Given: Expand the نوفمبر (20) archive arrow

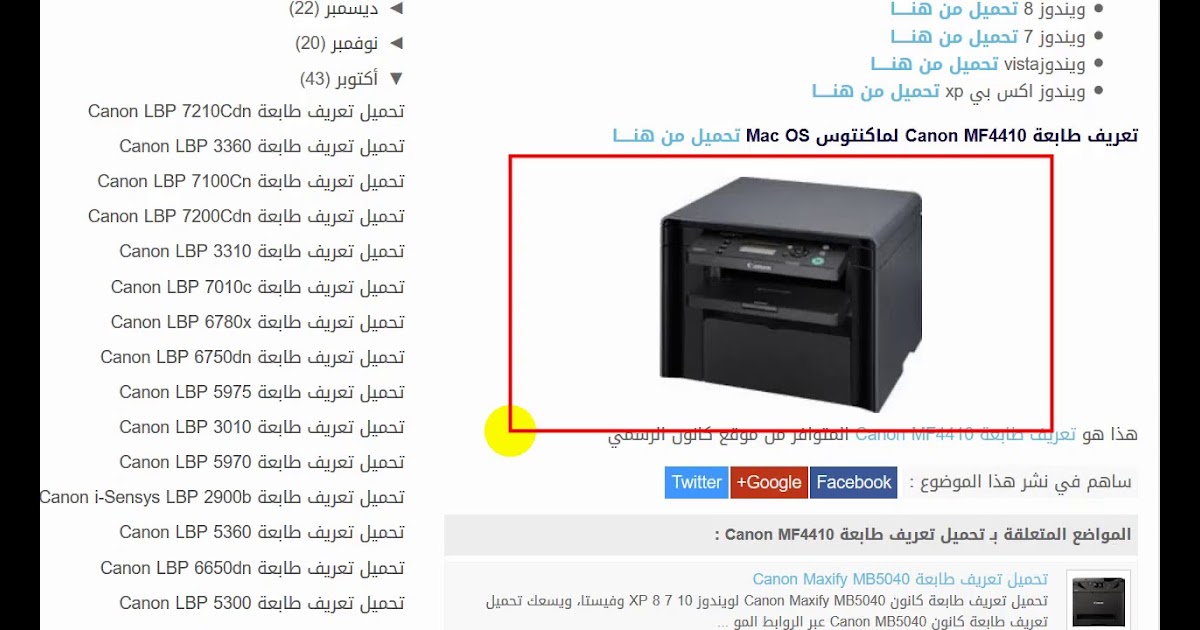Looking at the screenshot, I should click(396, 43).
